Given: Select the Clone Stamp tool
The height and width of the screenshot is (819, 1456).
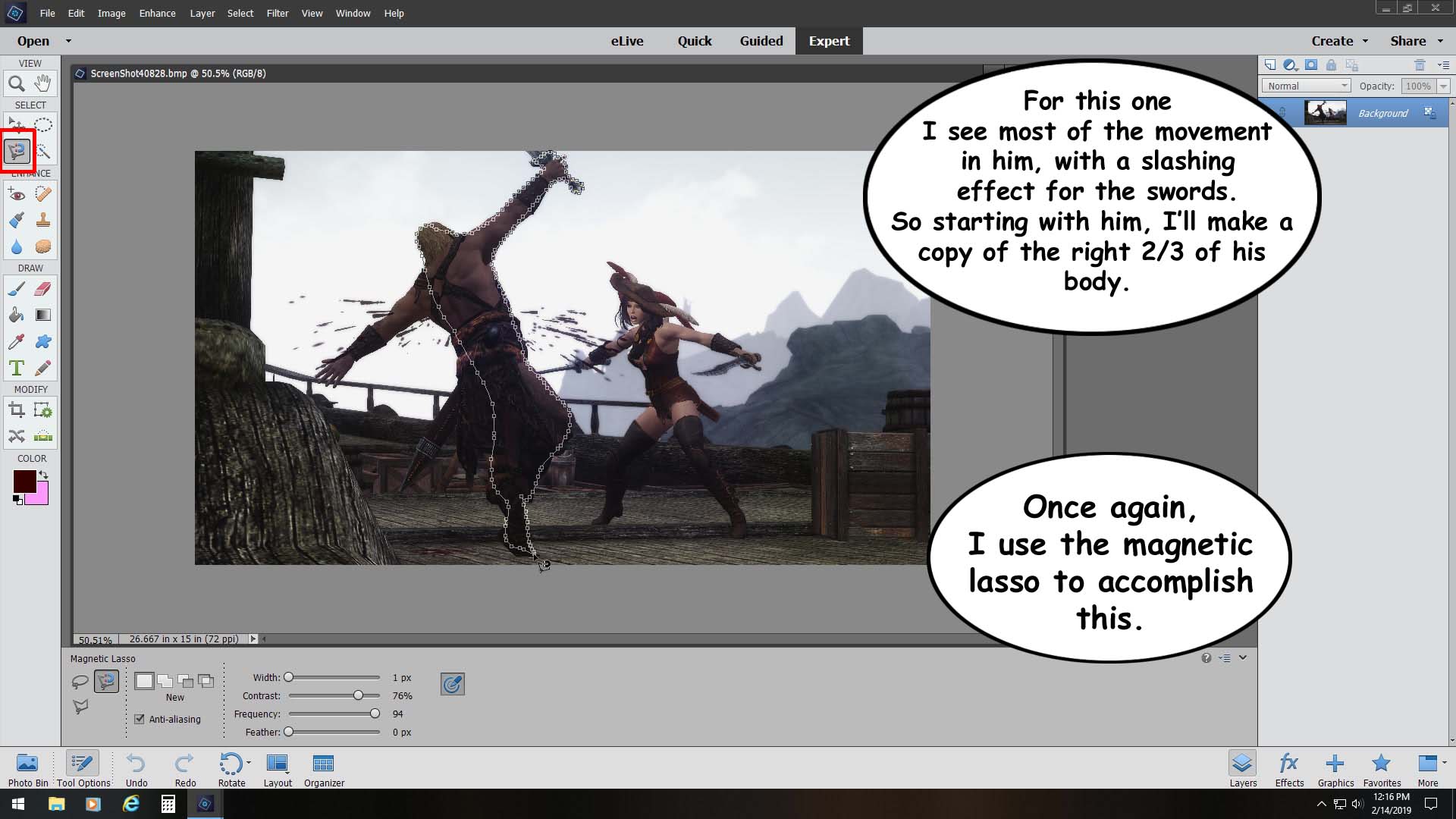Looking at the screenshot, I should click(43, 221).
